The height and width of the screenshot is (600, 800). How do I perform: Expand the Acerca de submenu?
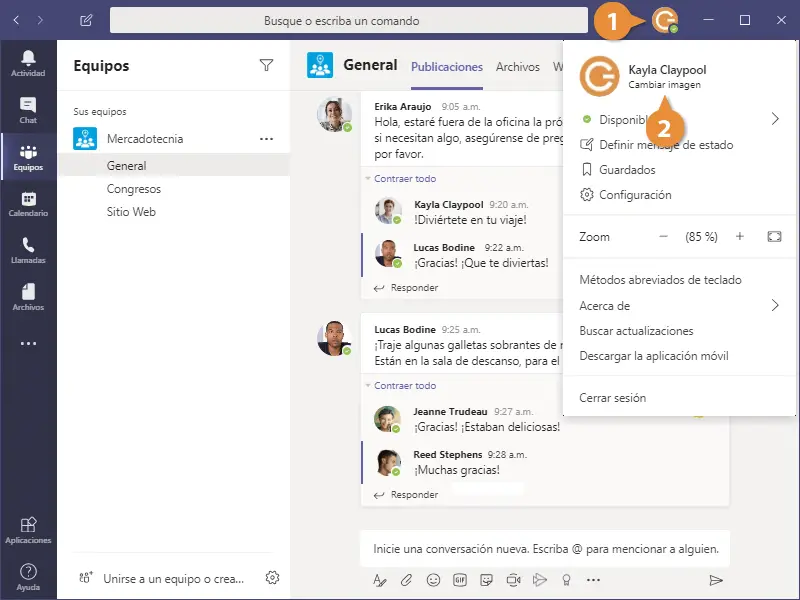pyautogui.click(x=775, y=306)
